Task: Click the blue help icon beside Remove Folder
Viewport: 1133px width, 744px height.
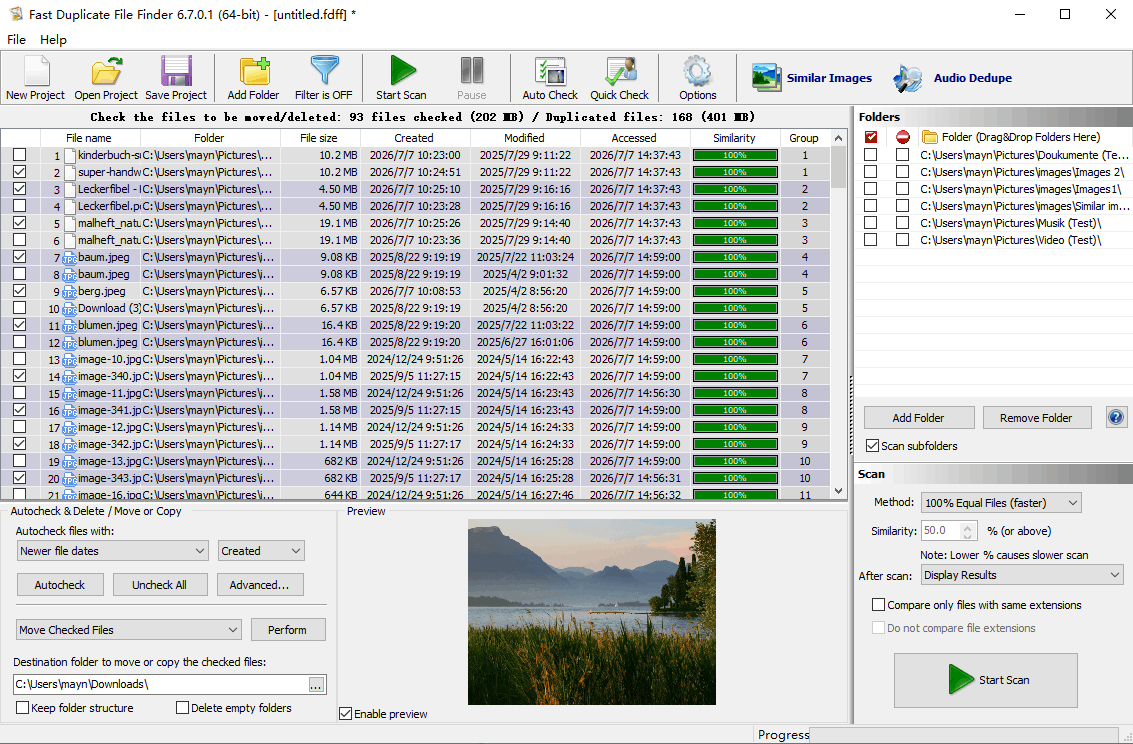Action: pos(1116,417)
